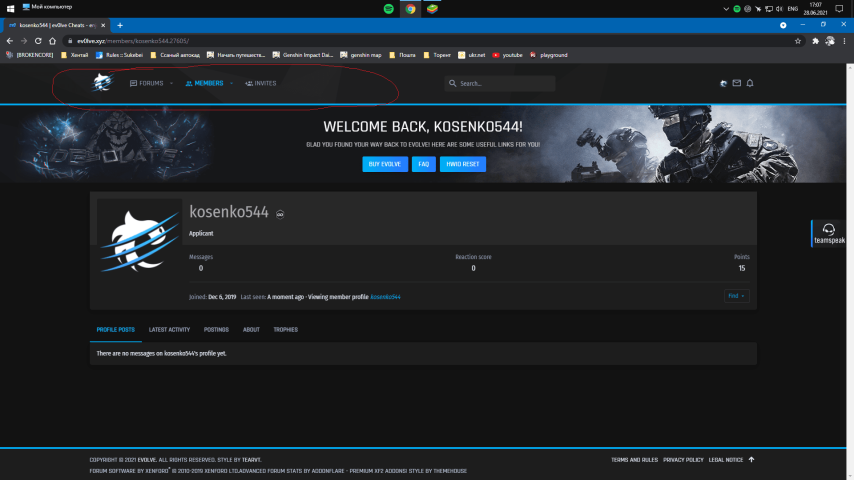Screen dimensions: 854x480
Task: Click the Evolve site logo in the nav bar
Action: pyautogui.click(x=102, y=82)
